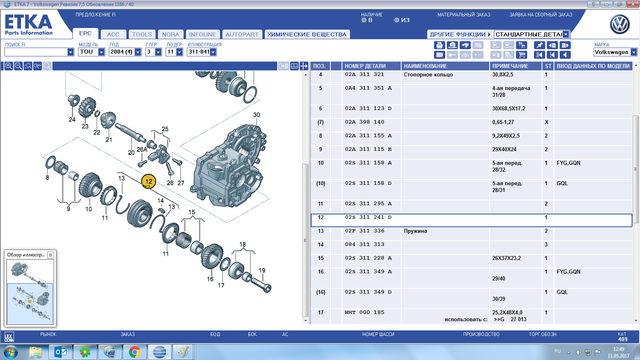Select the 'ИЗ' availability radio button
This screenshot has width=640, height=360.
point(396,20)
